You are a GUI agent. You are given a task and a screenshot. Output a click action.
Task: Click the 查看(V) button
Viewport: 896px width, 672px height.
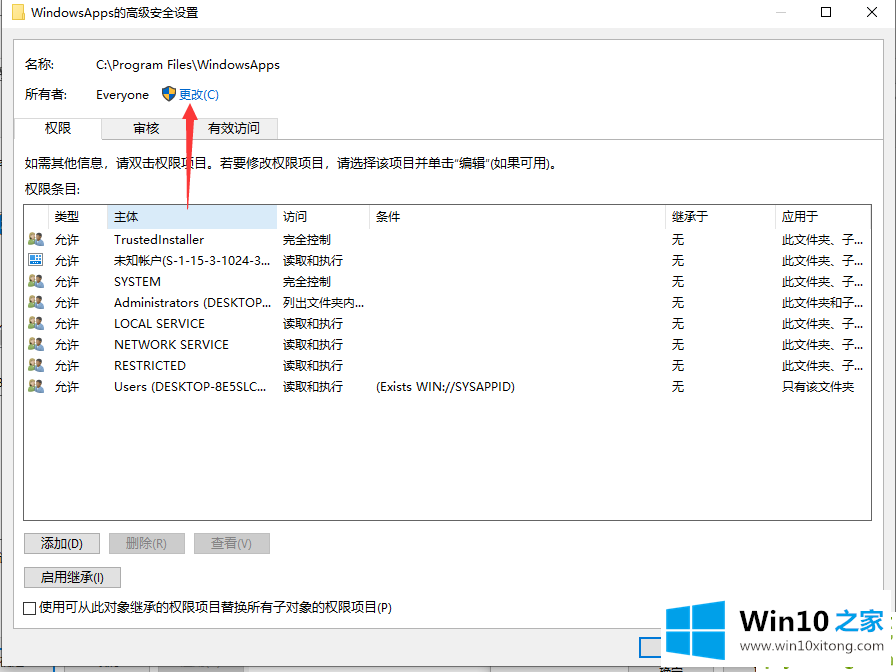pyautogui.click(x=231, y=543)
